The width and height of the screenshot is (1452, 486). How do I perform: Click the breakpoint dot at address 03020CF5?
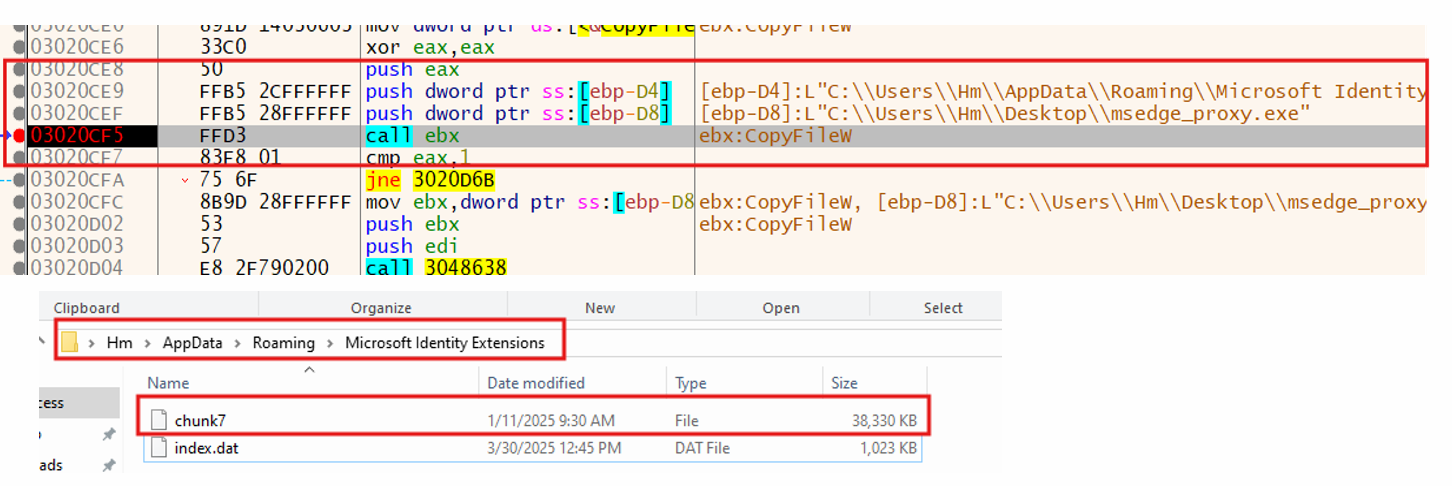(19, 136)
